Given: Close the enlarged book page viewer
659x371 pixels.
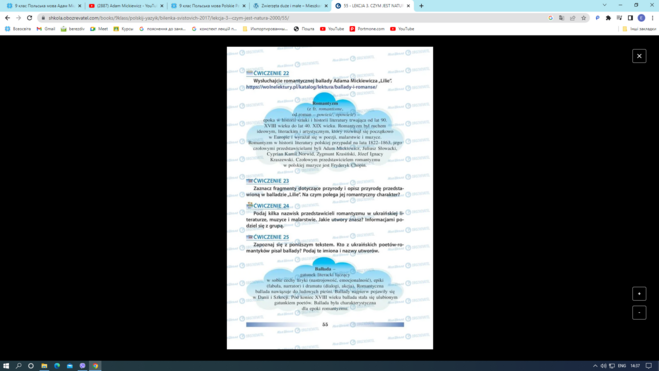Looking at the screenshot, I should coord(639,56).
